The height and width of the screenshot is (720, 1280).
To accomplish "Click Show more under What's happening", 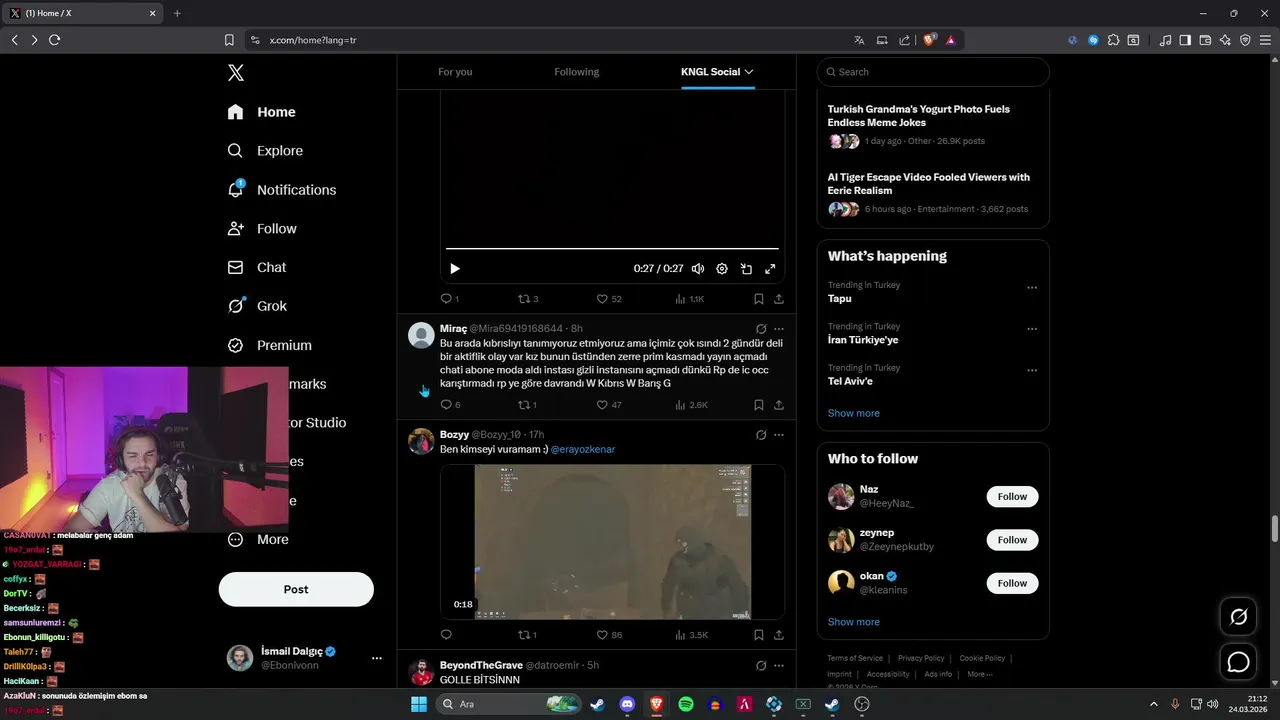I will coord(853,413).
